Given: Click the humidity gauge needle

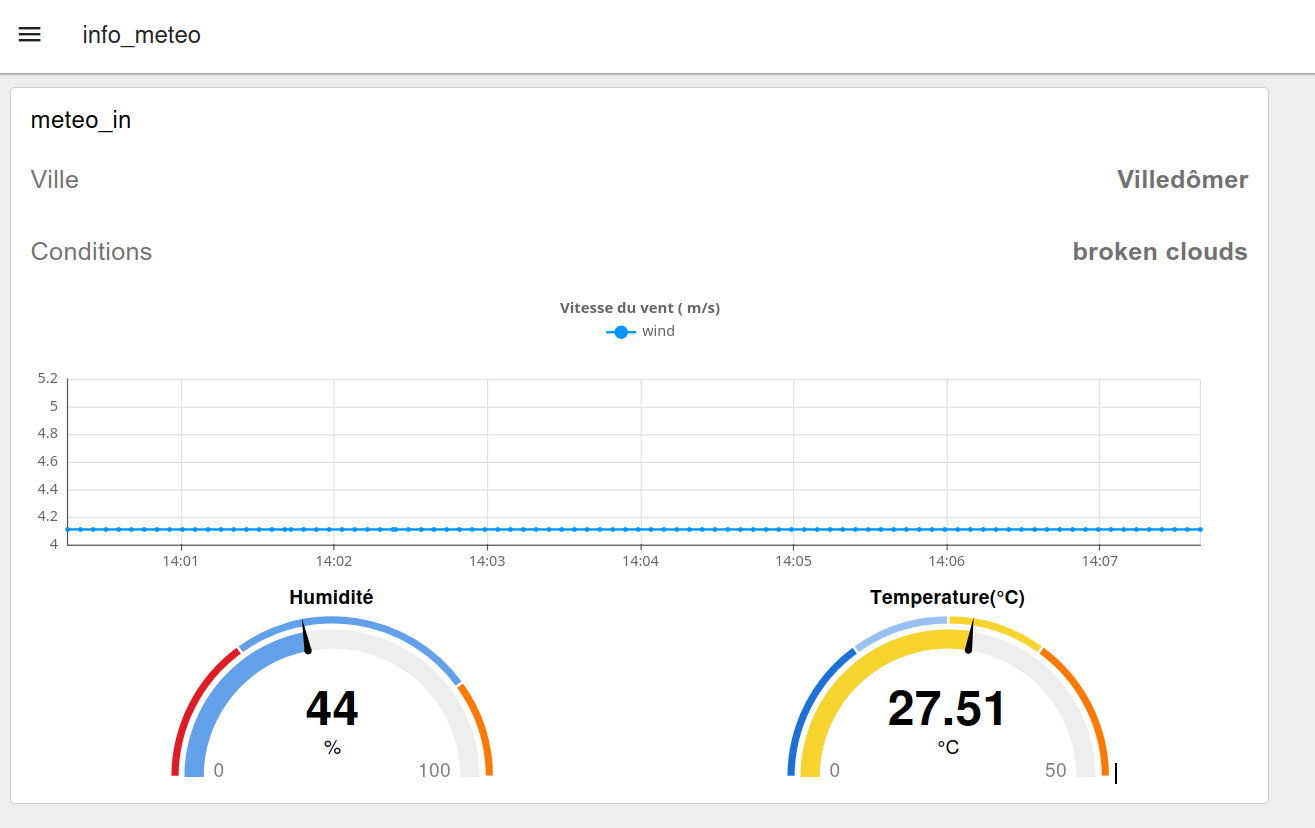Looking at the screenshot, I should [x=305, y=637].
